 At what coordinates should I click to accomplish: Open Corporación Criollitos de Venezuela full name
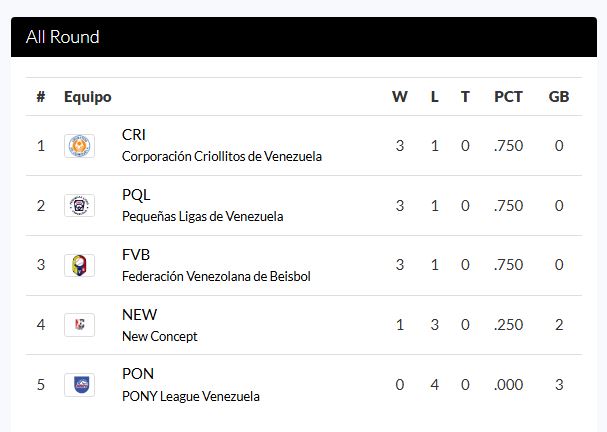point(222,156)
